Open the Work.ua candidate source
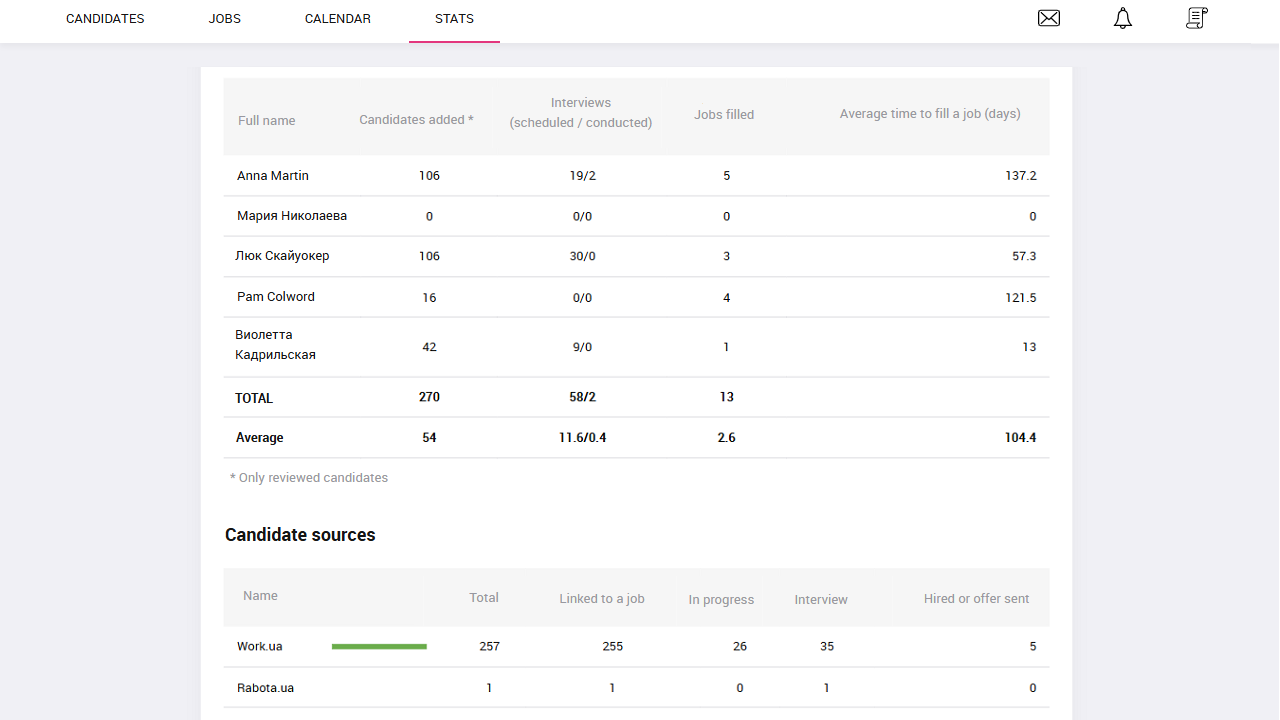 coord(259,646)
